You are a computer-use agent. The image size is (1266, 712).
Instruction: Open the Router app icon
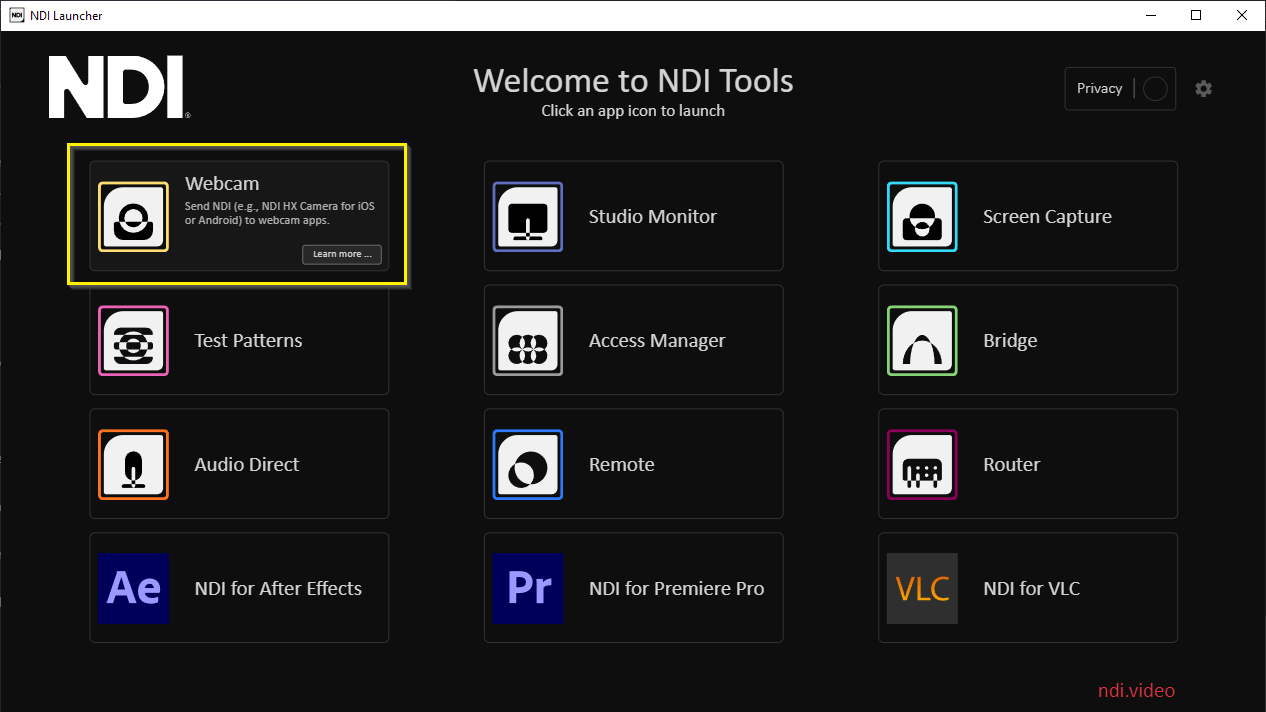click(x=922, y=465)
